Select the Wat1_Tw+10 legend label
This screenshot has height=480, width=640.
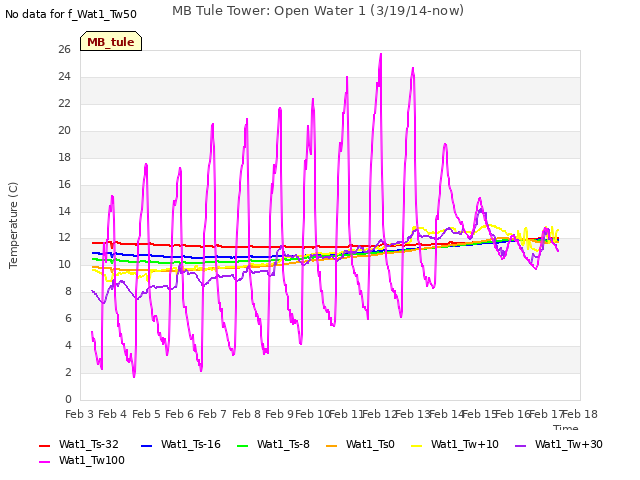(465, 444)
